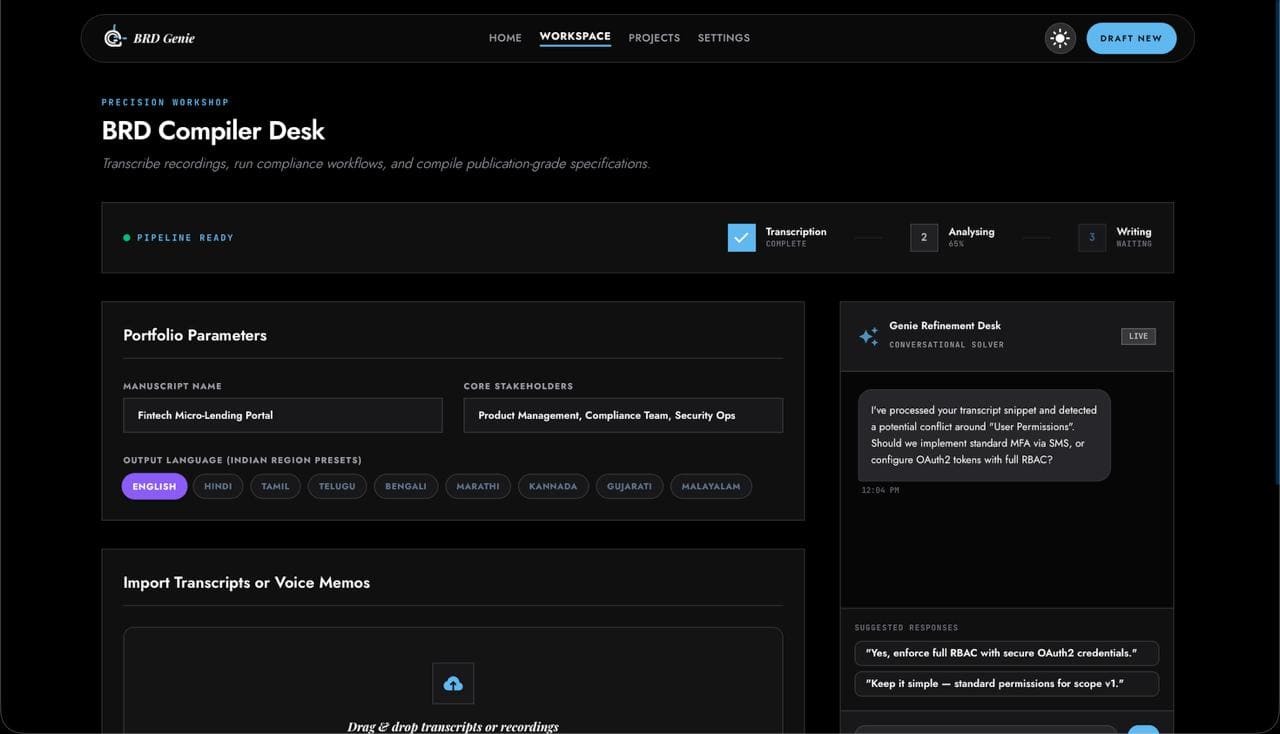Click the Analysing "65%" progress text

pyautogui.click(x=956, y=244)
